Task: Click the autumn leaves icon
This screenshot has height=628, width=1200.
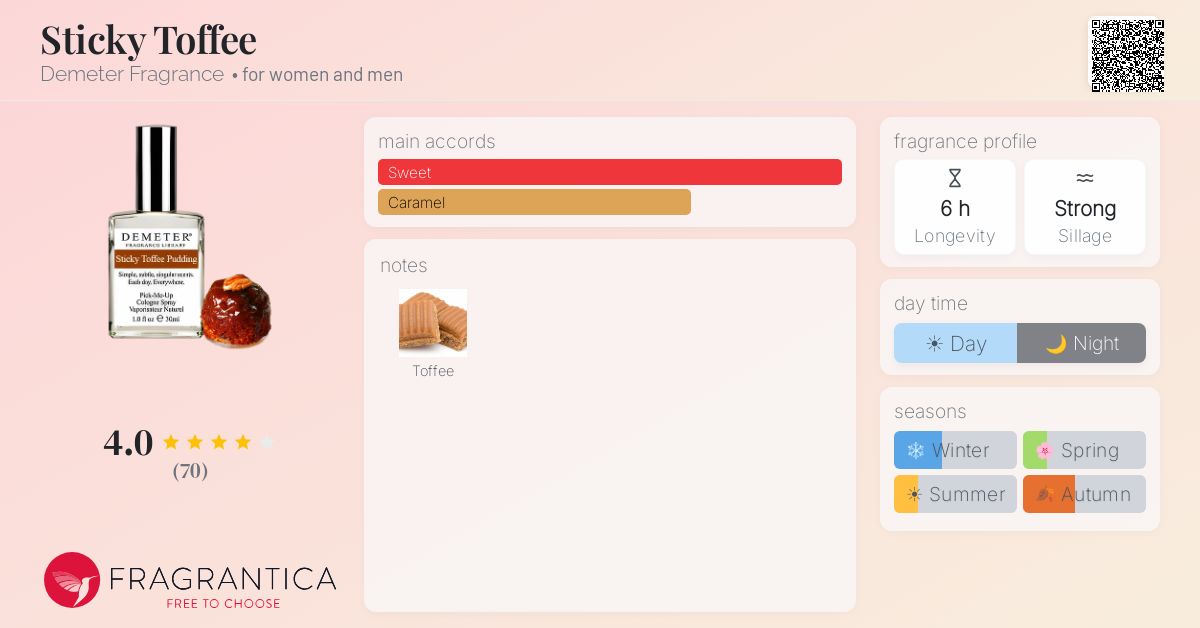Action: [1045, 494]
